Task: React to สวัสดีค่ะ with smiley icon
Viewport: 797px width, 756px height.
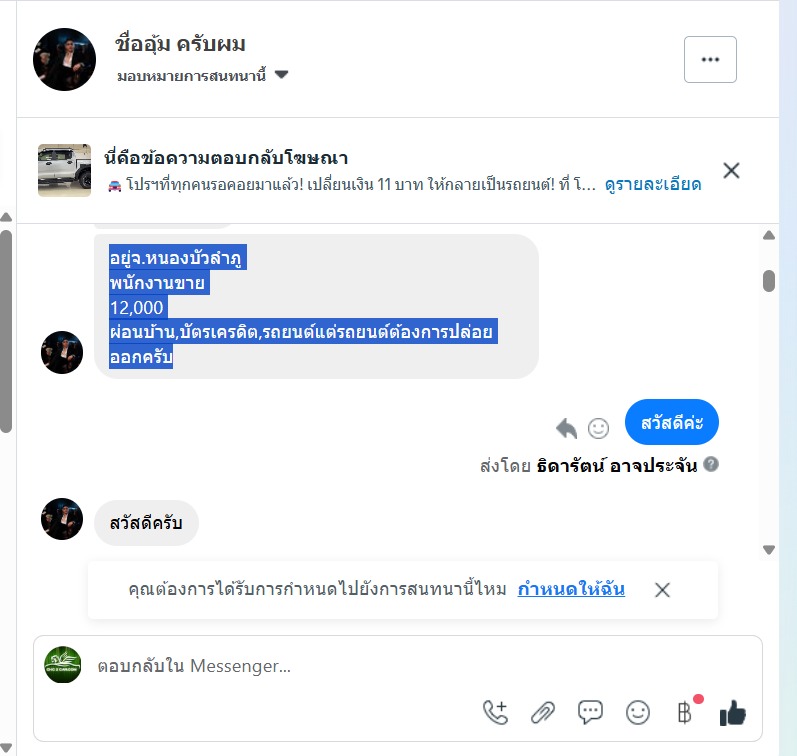Action: [598, 428]
